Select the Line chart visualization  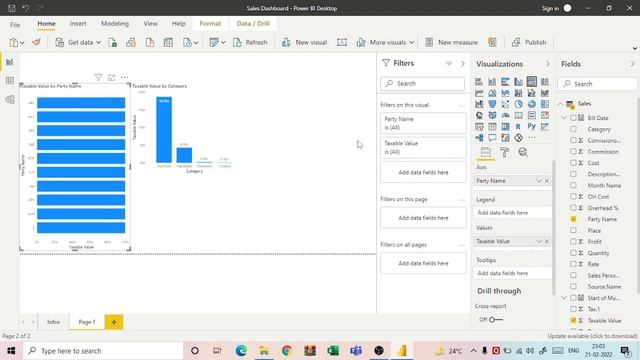479,93
